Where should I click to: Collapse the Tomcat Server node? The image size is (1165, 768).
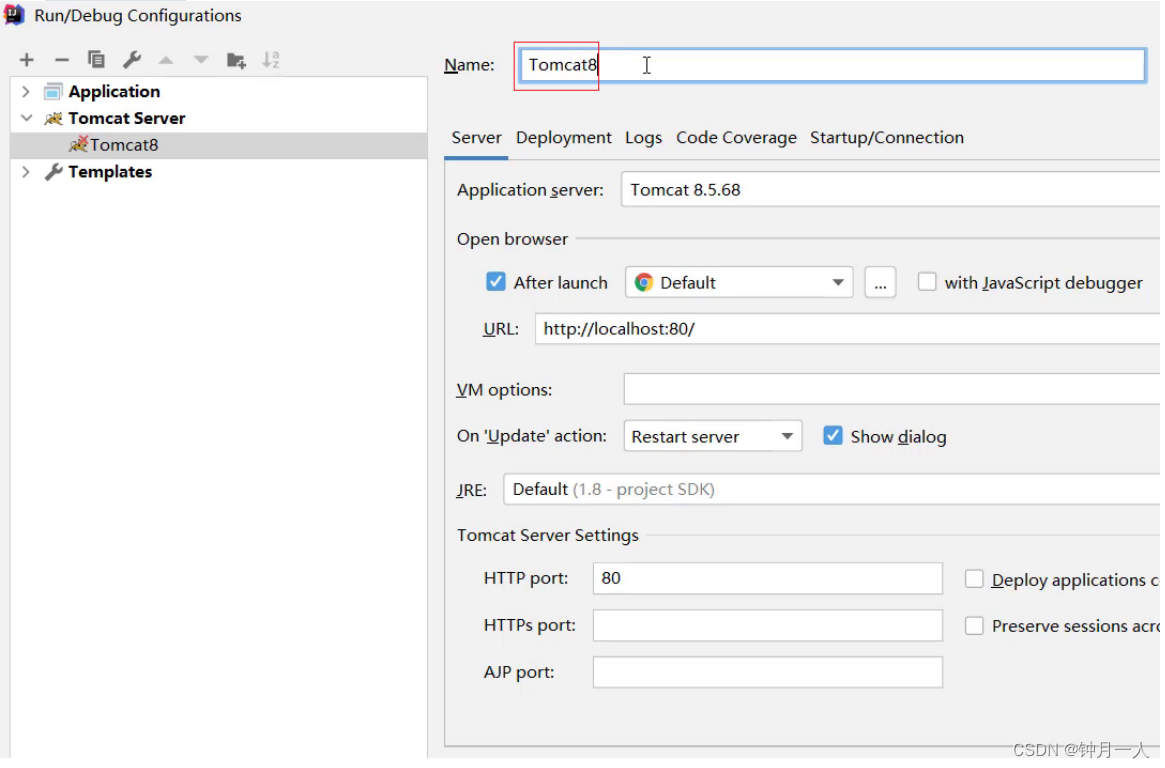pyautogui.click(x=27, y=118)
